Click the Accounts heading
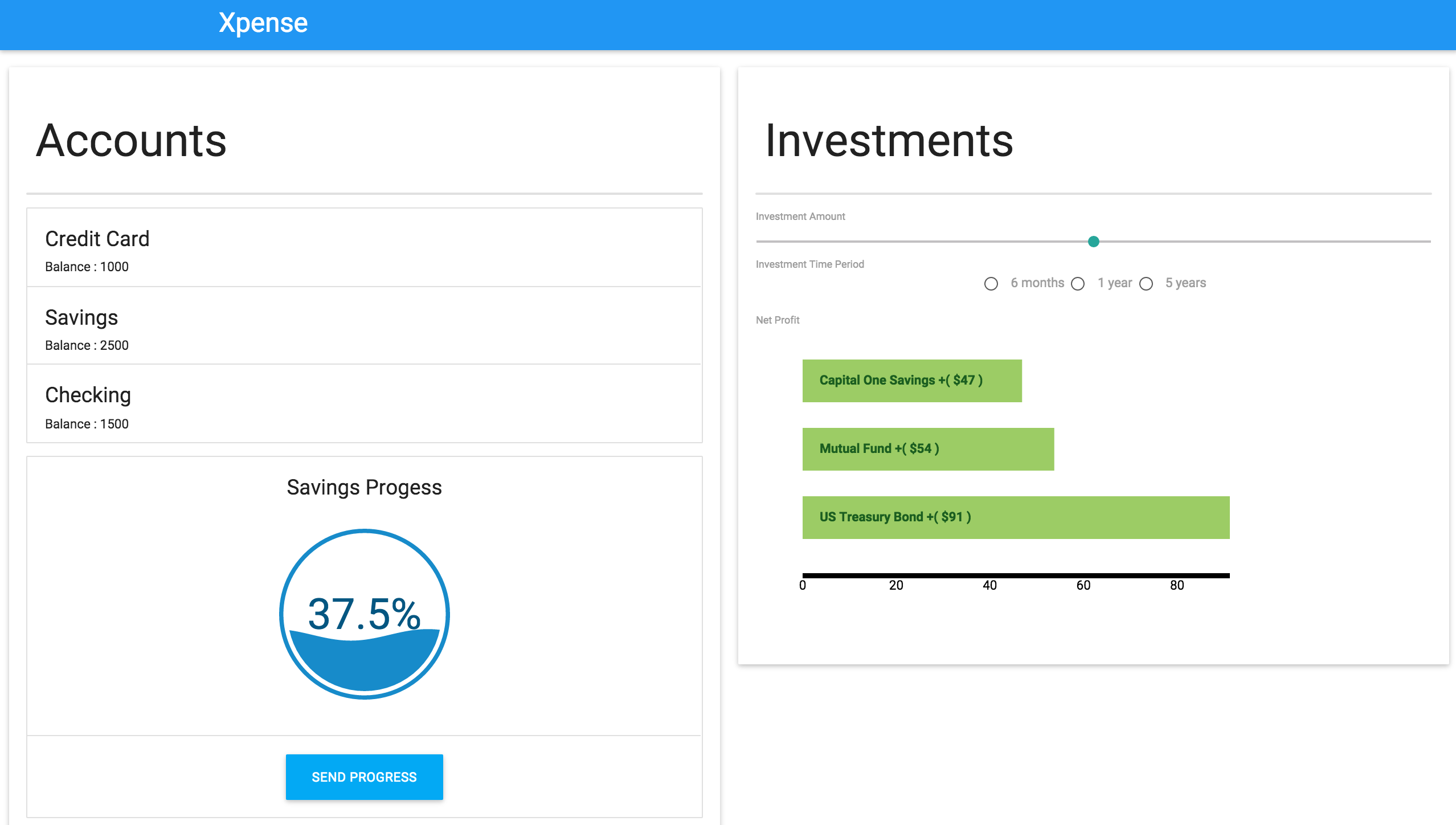 [x=132, y=141]
